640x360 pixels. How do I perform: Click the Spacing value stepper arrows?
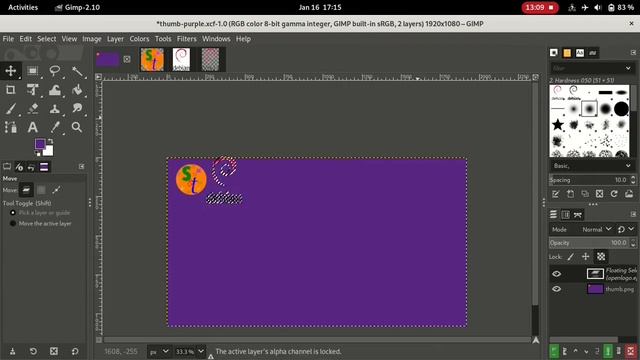(x=633, y=180)
